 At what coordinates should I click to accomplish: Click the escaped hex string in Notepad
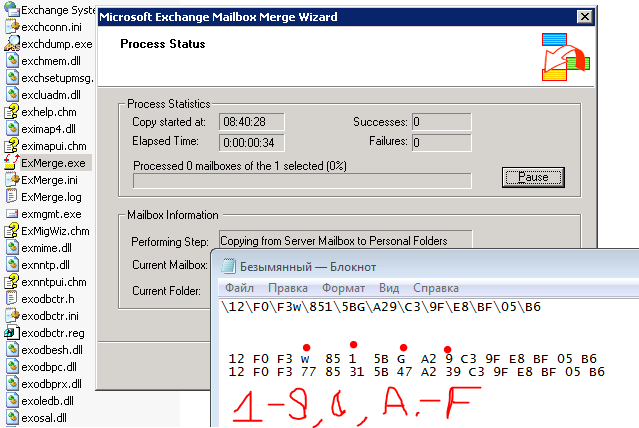[x=381, y=307]
